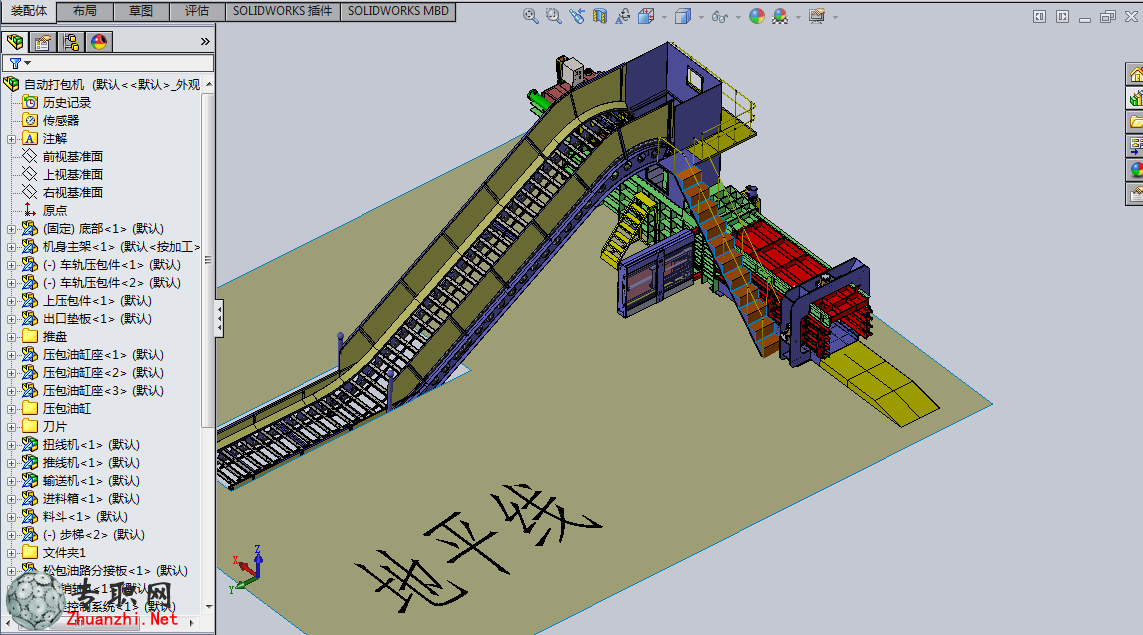
Task: Click the tree filter funnel icon
Action: click(15, 63)
